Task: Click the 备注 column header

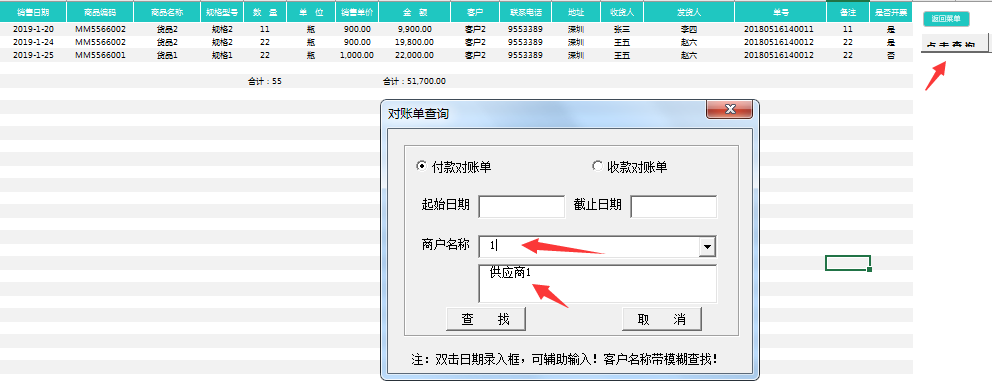Action: [848, 12]
